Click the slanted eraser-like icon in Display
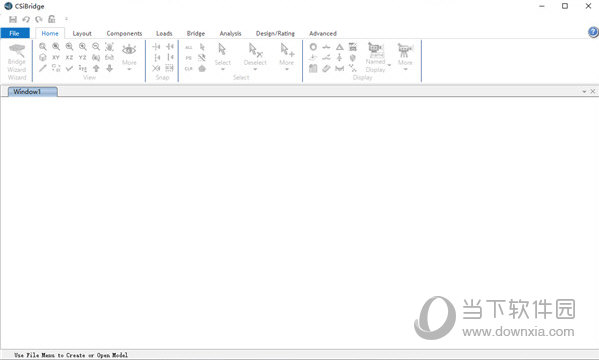This screenshot has height=361, width=599. tap(326, 68)
